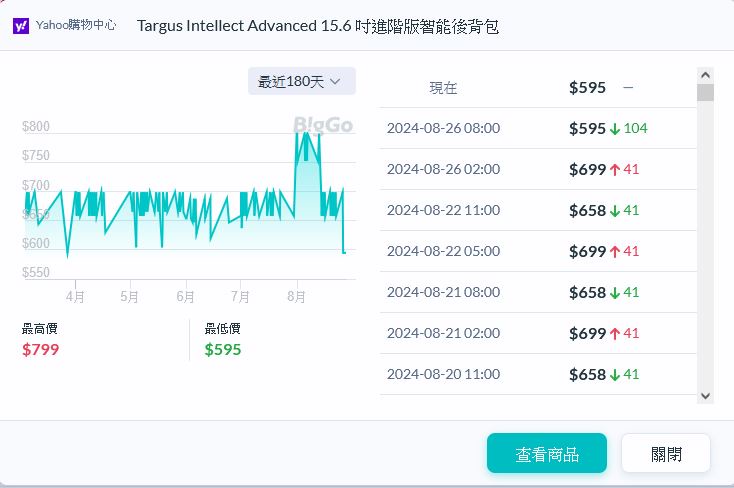Viewport: 734px width, 488px height.
Task: Click the Yahoo purple logo icon
Action: point(21,26)
